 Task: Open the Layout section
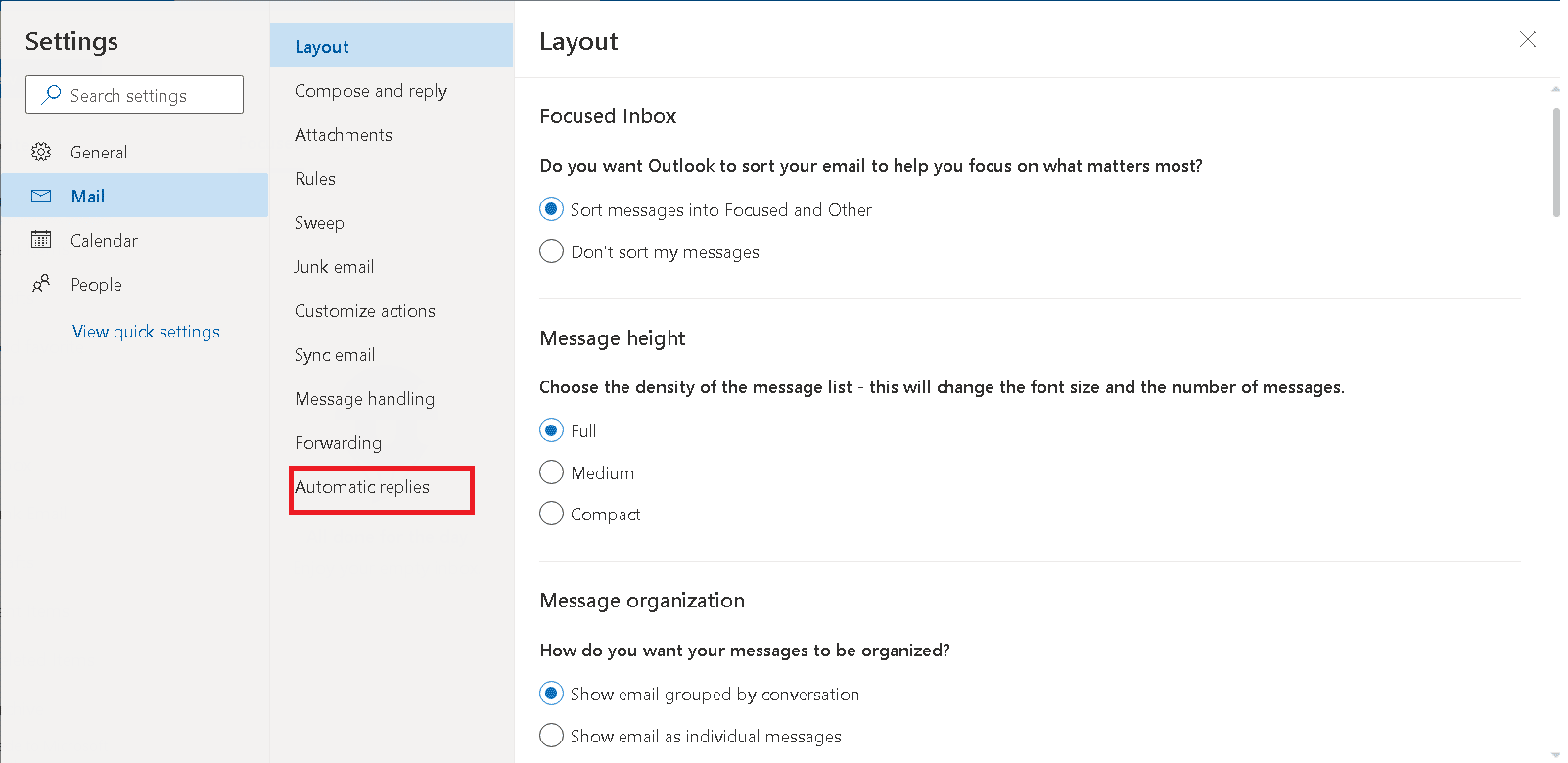(x=392, y=46)
